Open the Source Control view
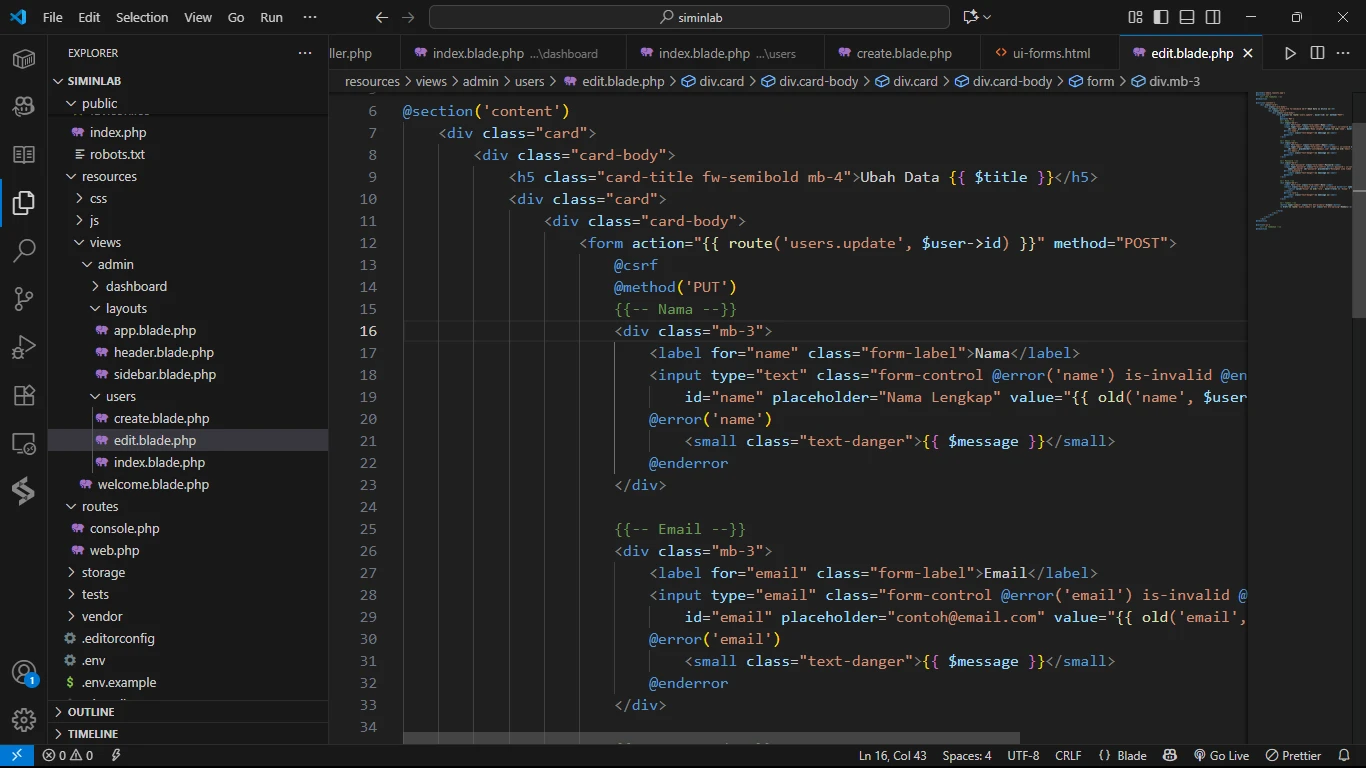This screenshot has width=1366, height=768. click(x=24, y=298)
